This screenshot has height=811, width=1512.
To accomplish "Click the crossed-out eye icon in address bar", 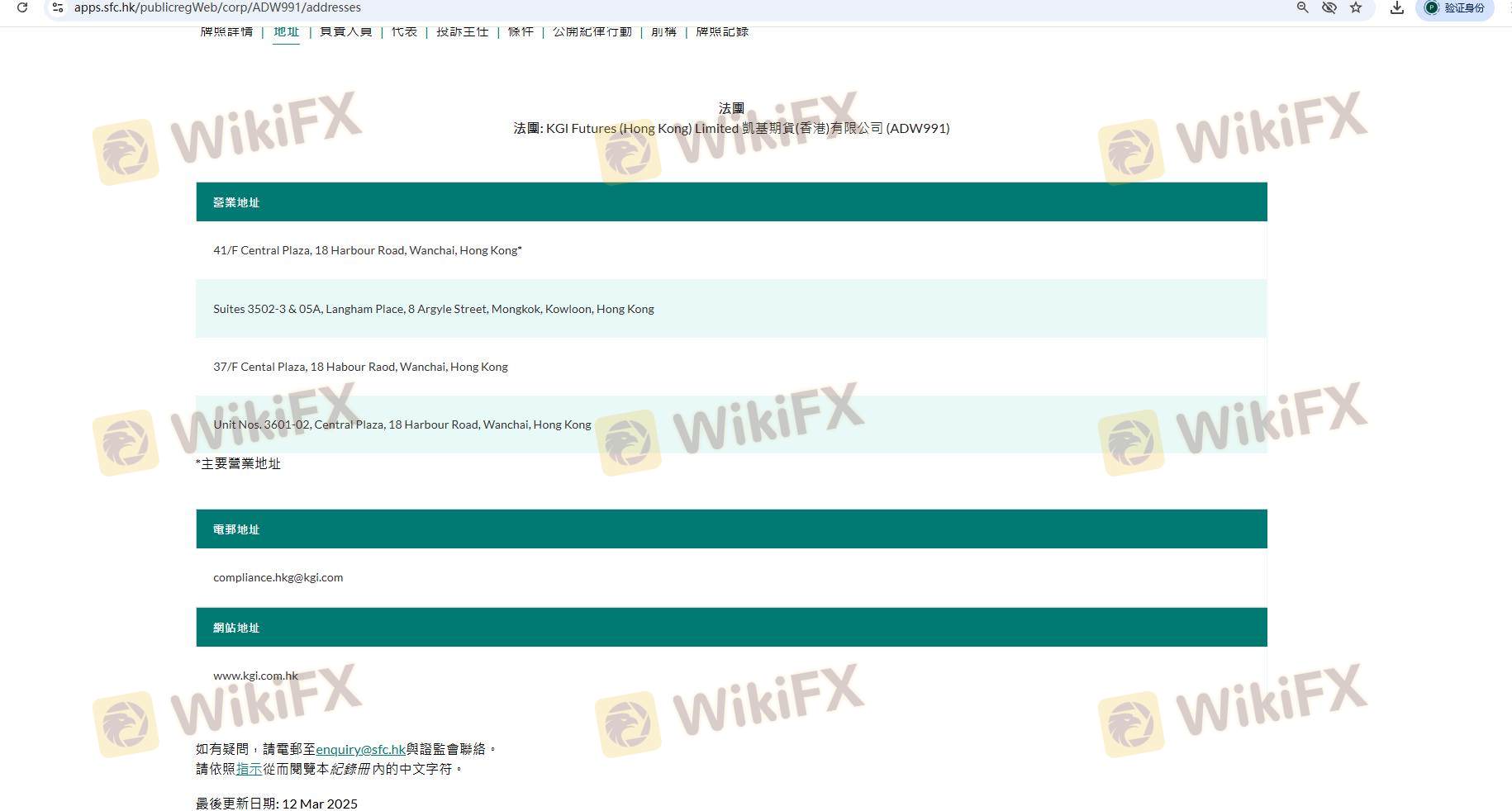I will [x=1329, y=7].
